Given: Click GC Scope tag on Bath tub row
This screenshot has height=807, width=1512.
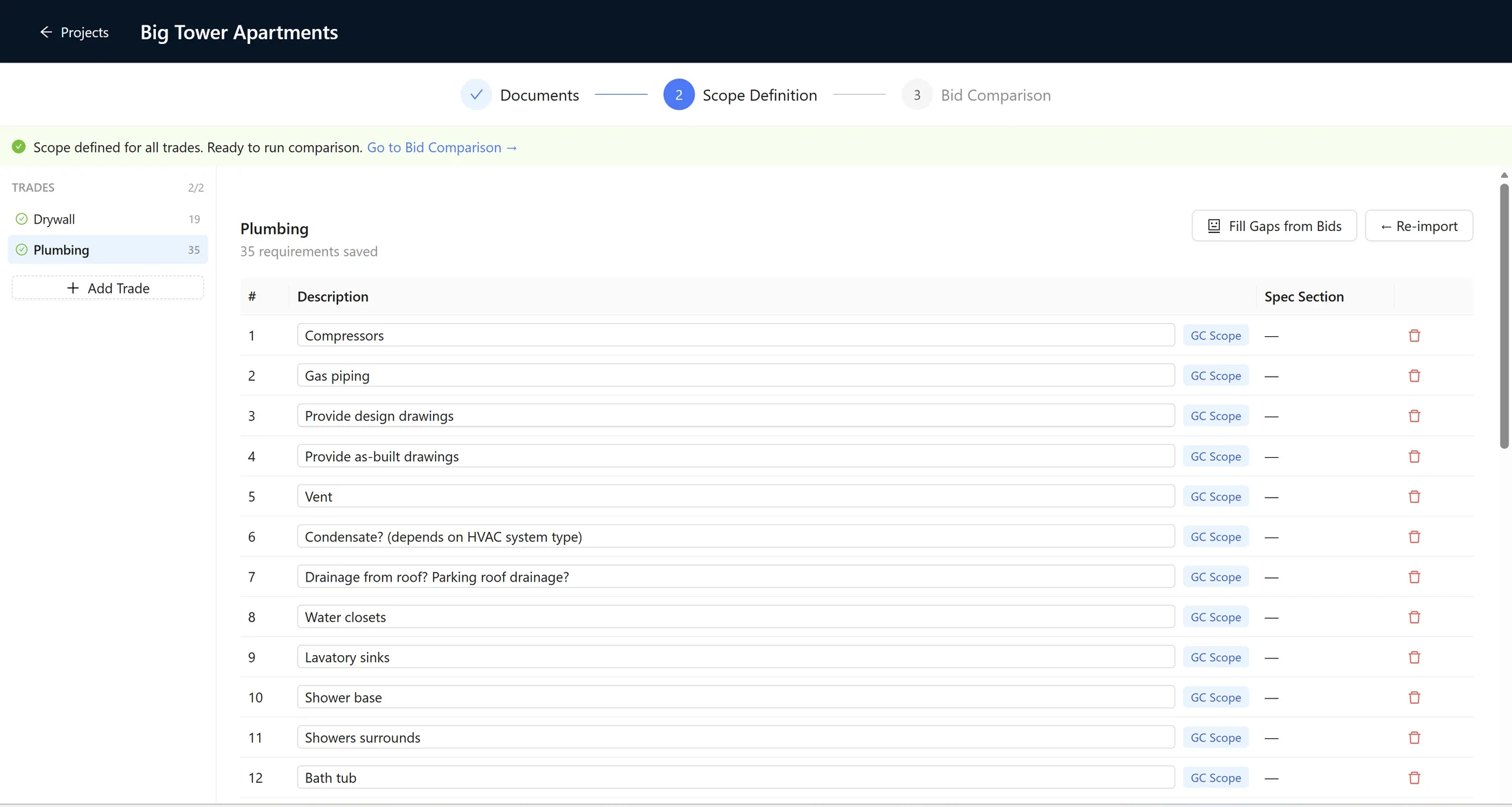Looking at the screenshot, I should (1216, 778).
